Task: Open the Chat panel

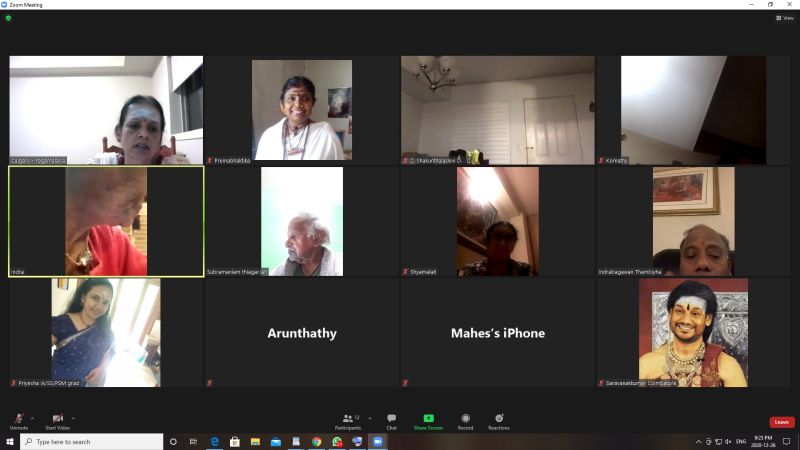Action: click(391, 419)
